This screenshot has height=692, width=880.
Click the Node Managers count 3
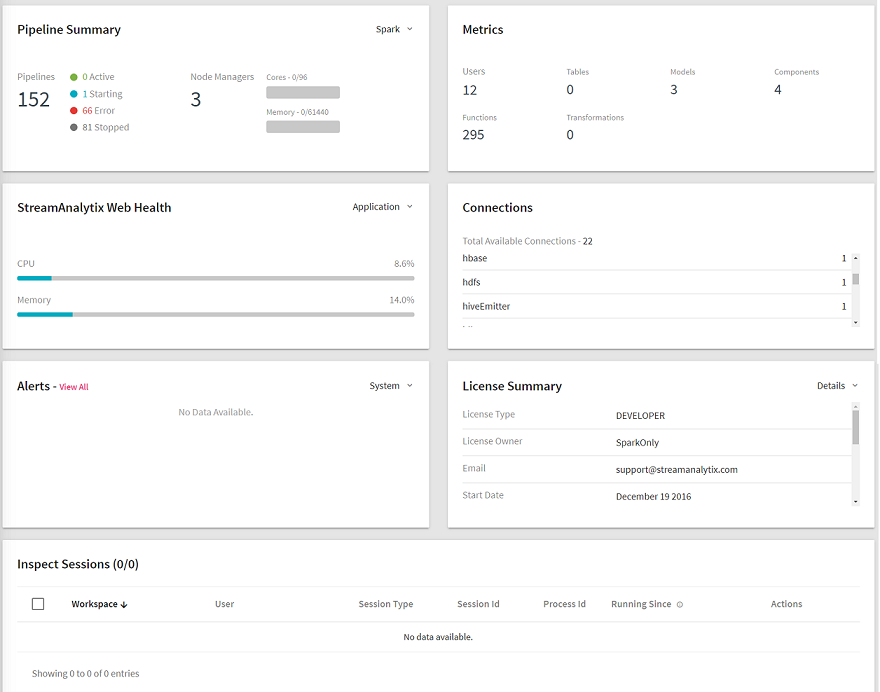(x=196, y=100)
